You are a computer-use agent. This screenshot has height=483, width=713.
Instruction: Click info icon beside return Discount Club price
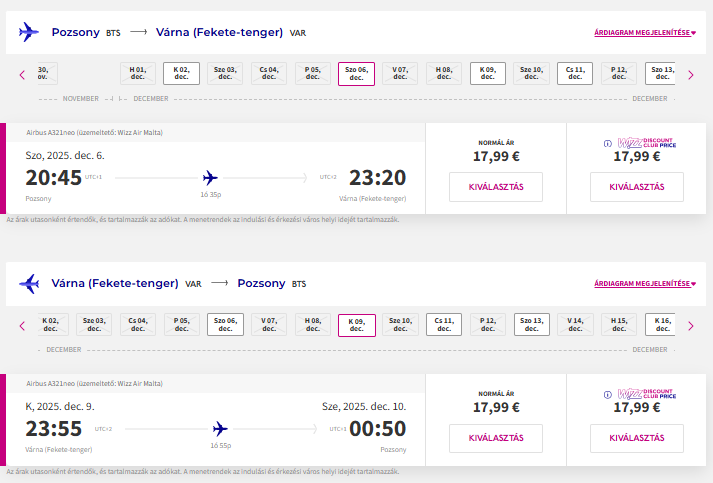click(608, 395)
